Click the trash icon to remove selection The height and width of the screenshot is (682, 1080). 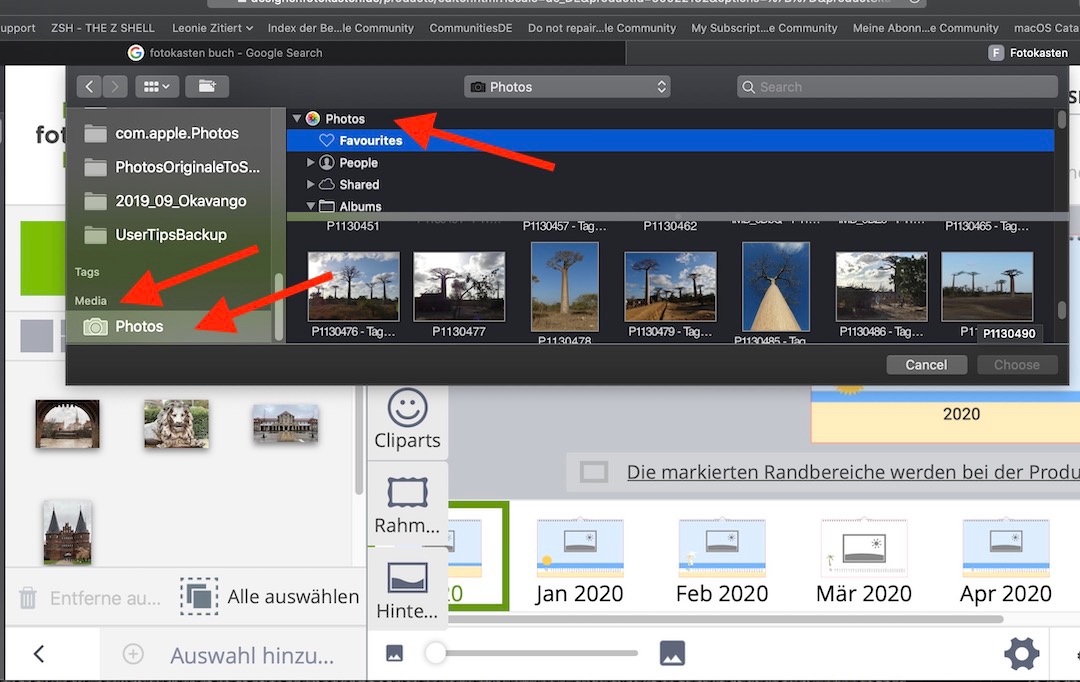(29, 598)
